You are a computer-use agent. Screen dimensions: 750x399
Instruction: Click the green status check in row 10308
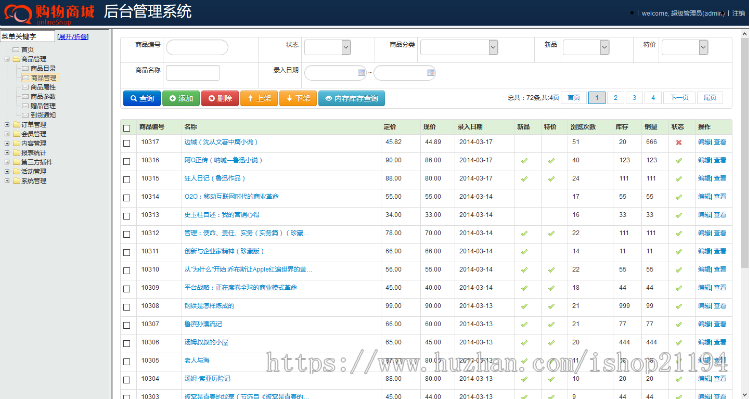678,306
